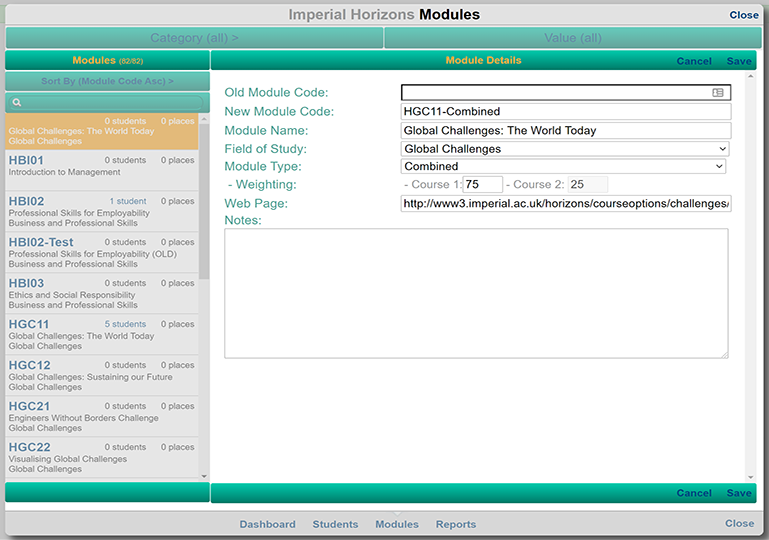
Task: Open the Module Type dropdown
Action: tap(563, 167)
